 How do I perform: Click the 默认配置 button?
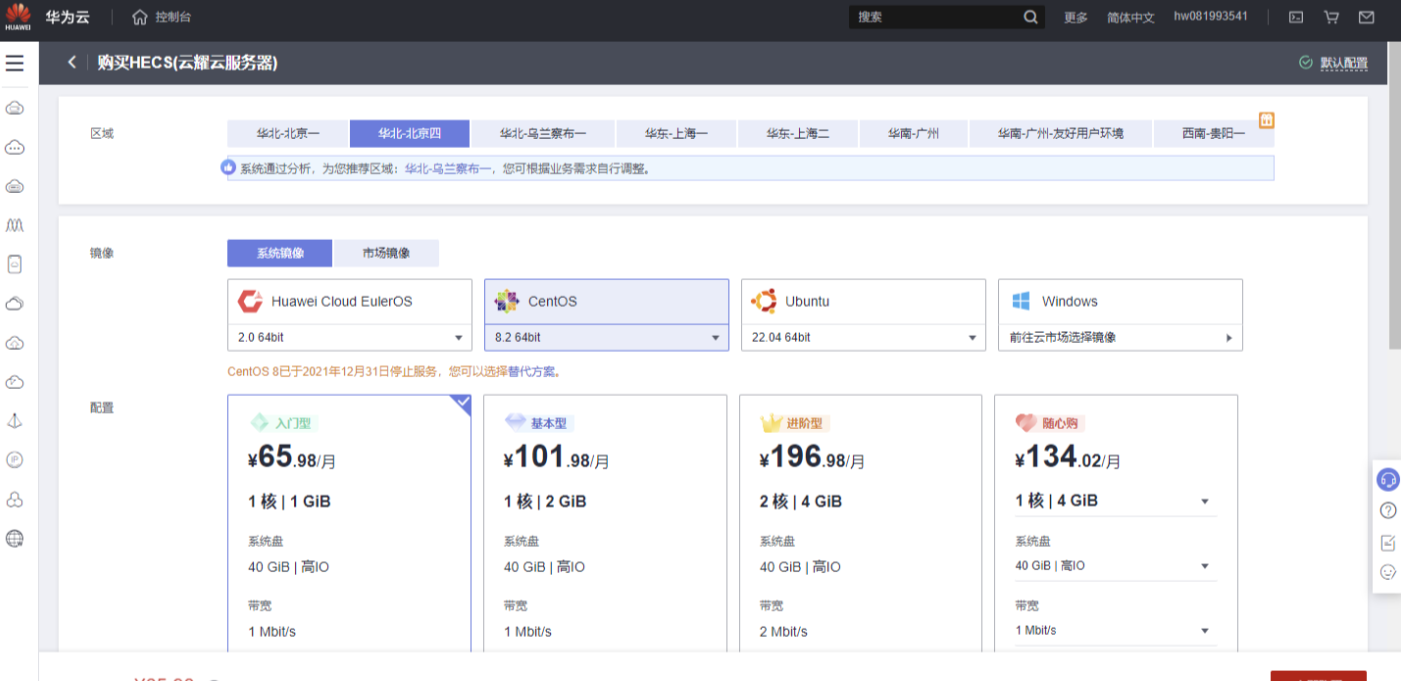(1343, 63)
